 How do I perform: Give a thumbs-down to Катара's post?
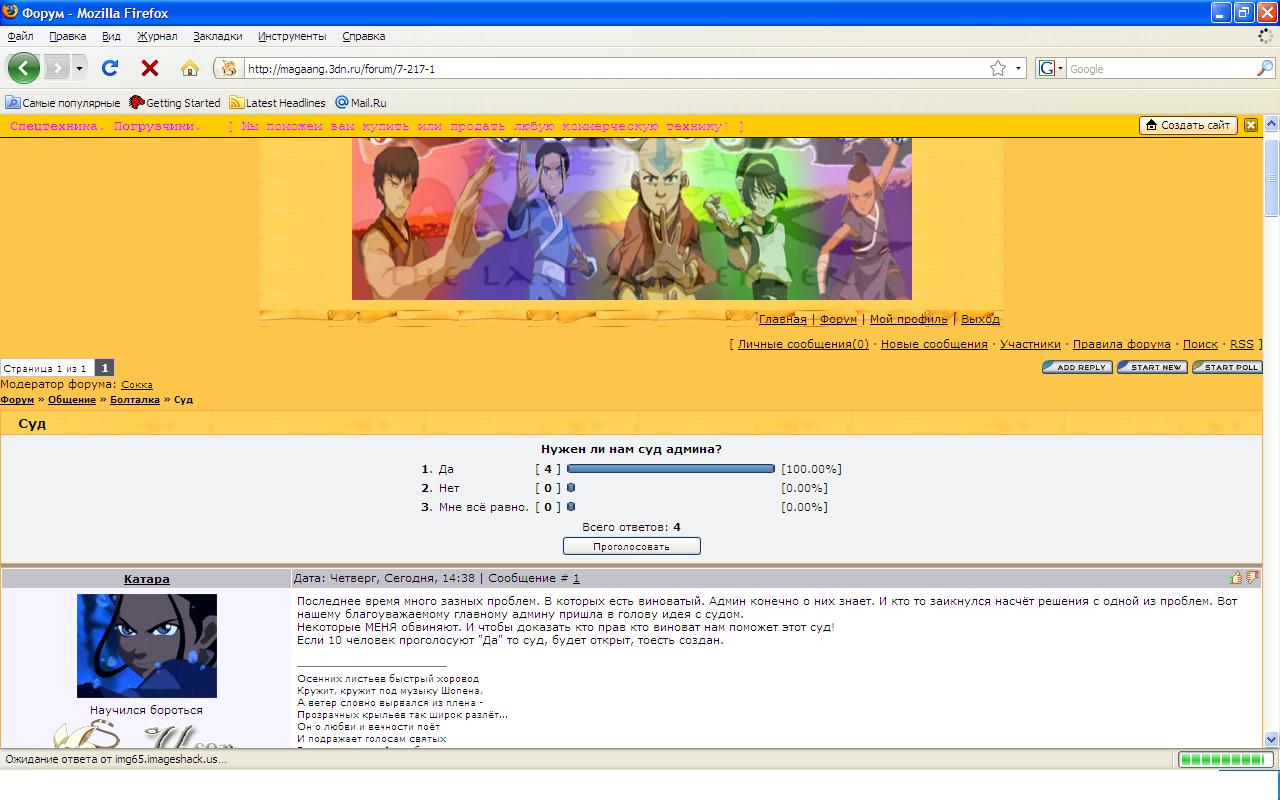[x=1252, y=577]
